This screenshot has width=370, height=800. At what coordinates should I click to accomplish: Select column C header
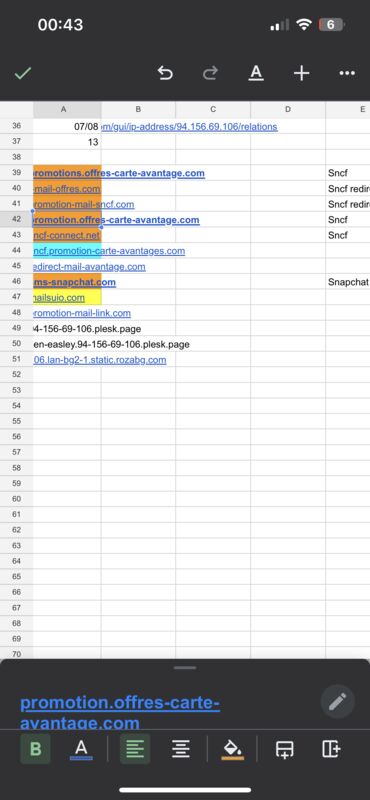(x=213, y=109)
